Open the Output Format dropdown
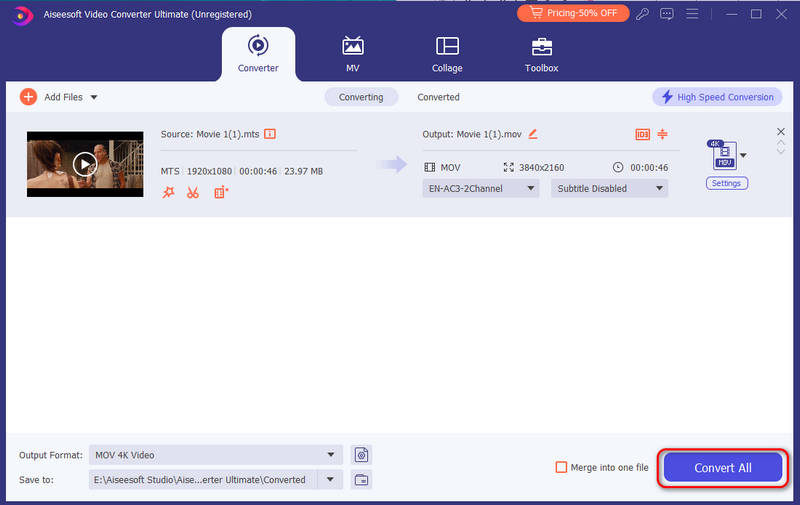Image resolution: width=800 pixels, height=505 pixels. click(x=216, y=454)
